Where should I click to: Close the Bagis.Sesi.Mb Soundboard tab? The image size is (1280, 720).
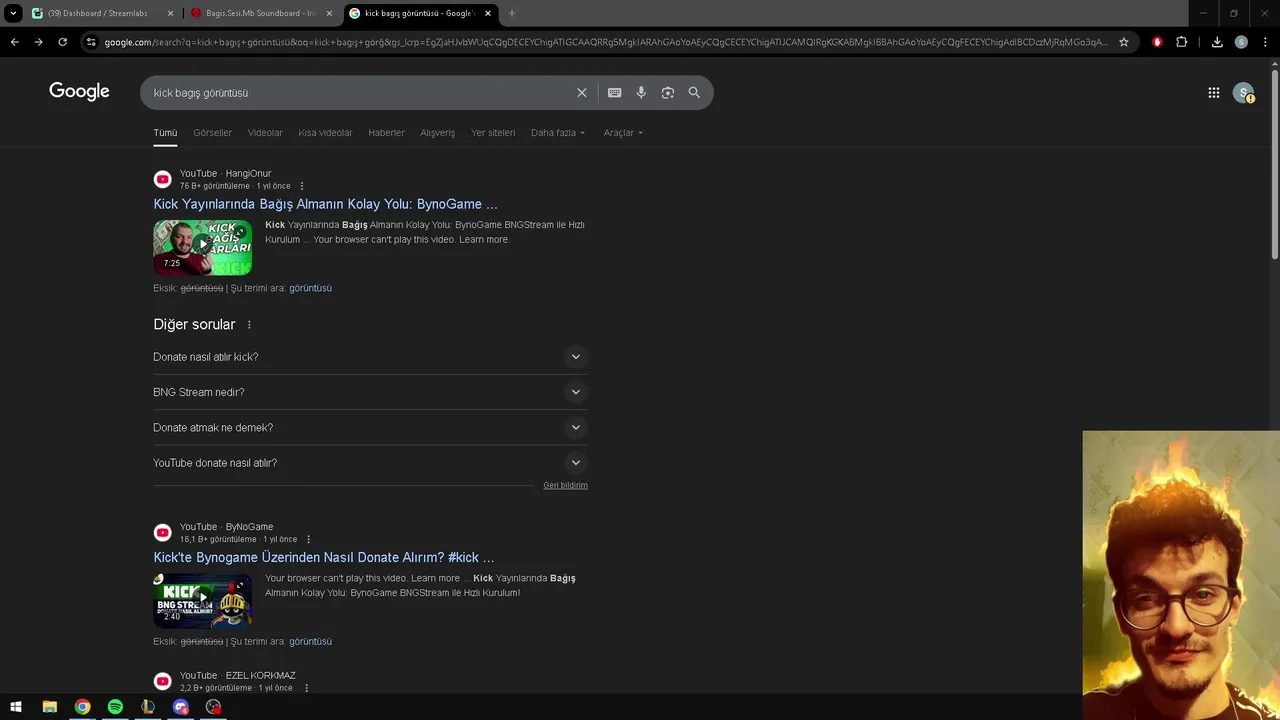point(329,13)
